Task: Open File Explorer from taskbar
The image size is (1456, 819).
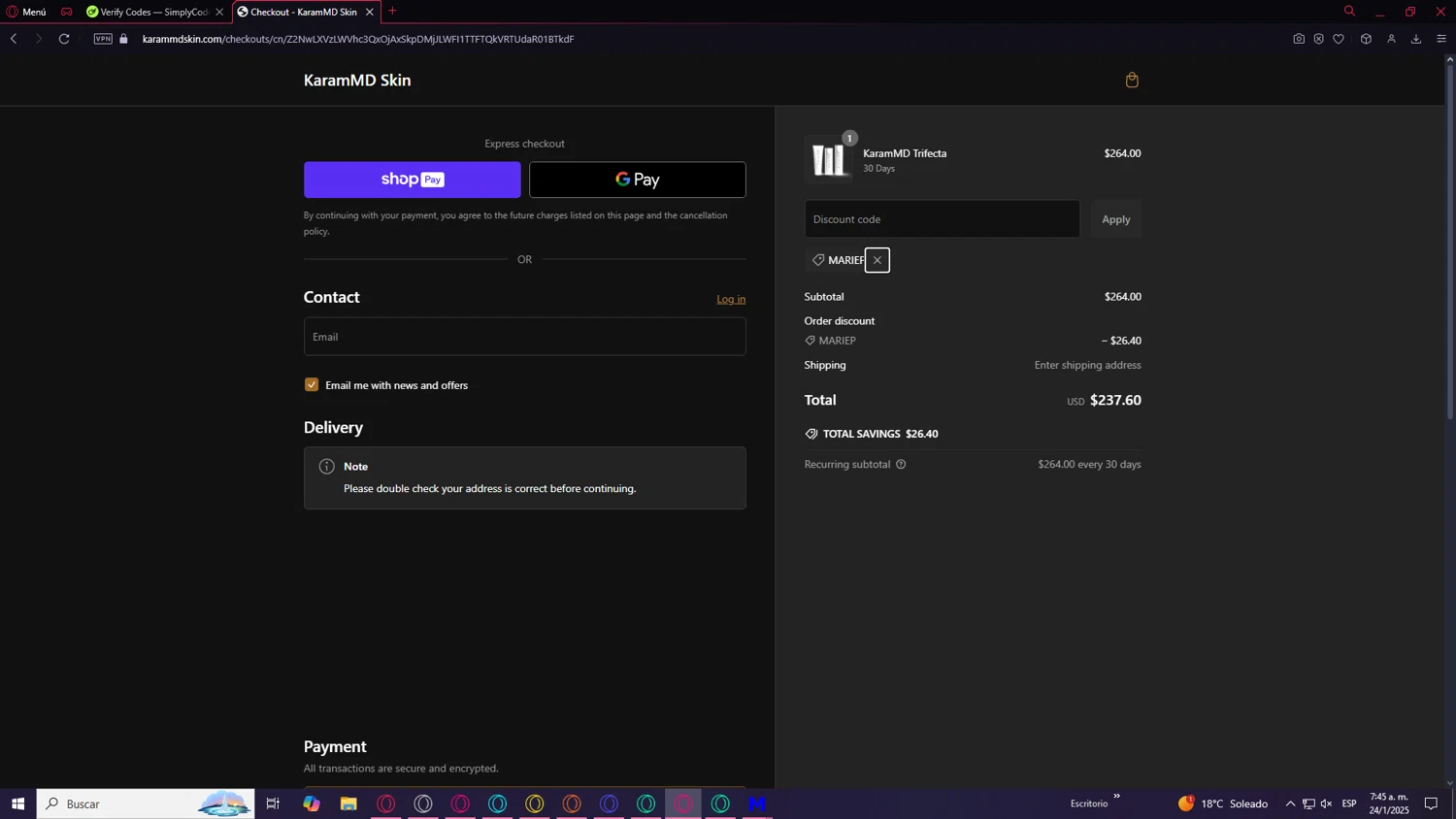Action: point(348,803)
